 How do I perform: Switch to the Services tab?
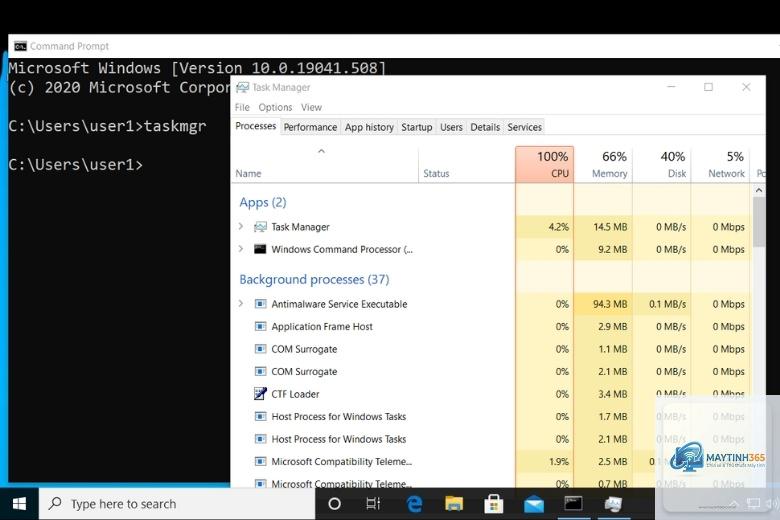tap(524, 127)
